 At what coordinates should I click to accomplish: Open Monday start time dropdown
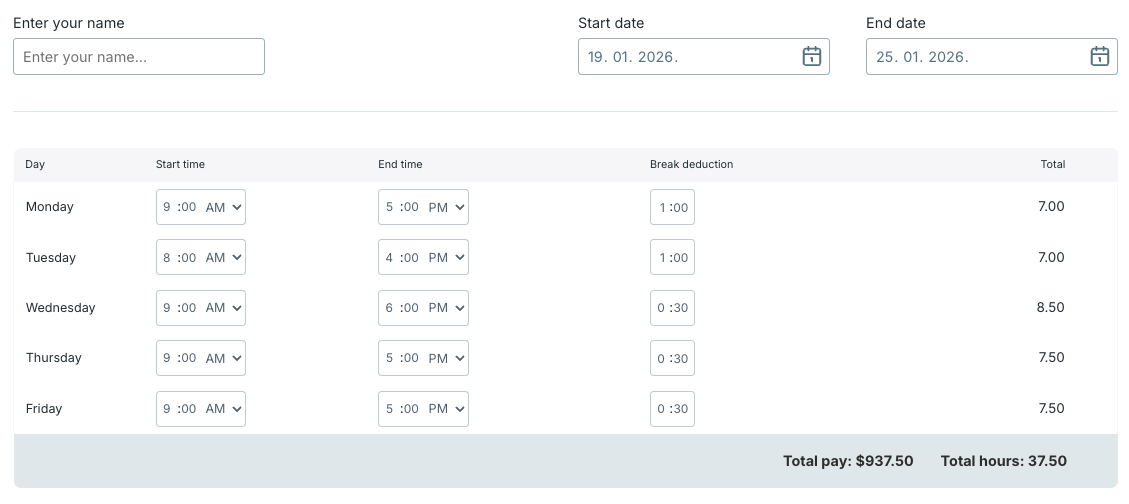coord(201,207)
